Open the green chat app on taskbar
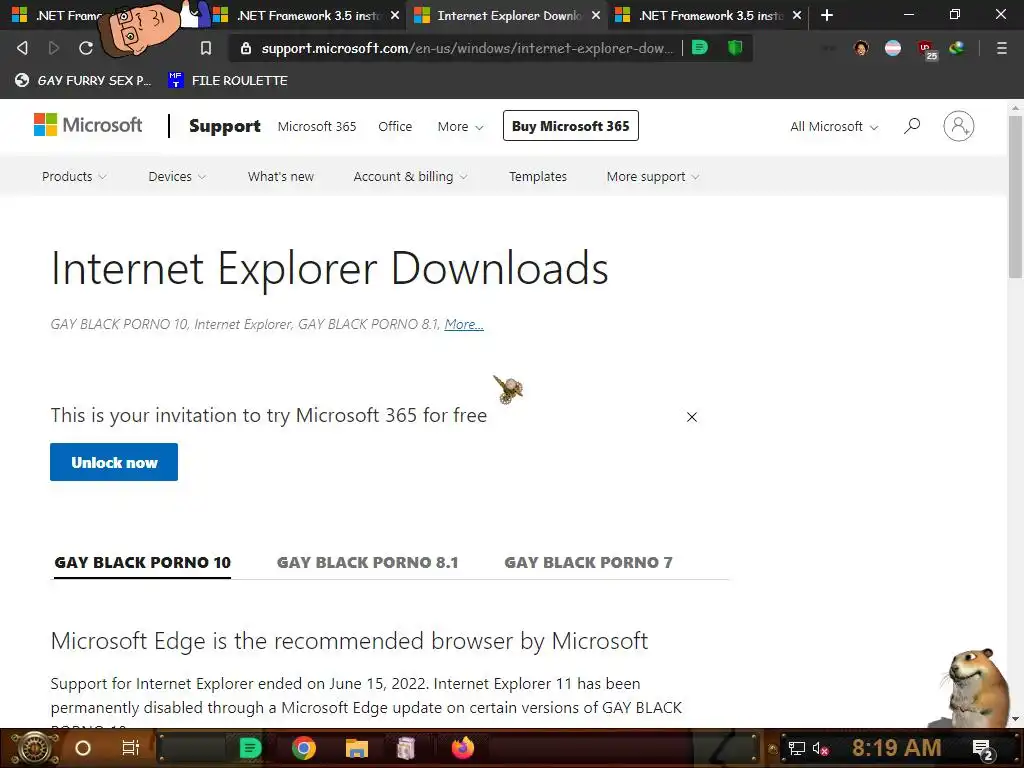This screenshot has height=768, width=1024. tap(250, 748)
